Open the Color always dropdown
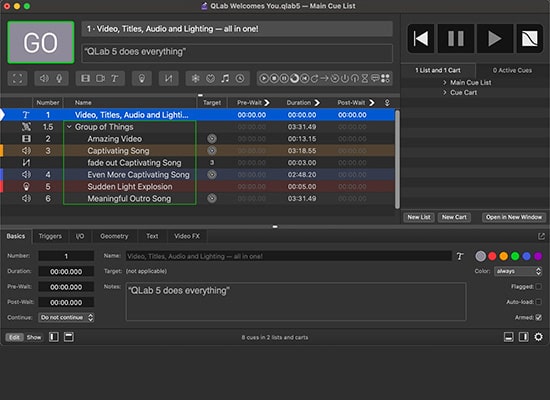 coord(518,271)
